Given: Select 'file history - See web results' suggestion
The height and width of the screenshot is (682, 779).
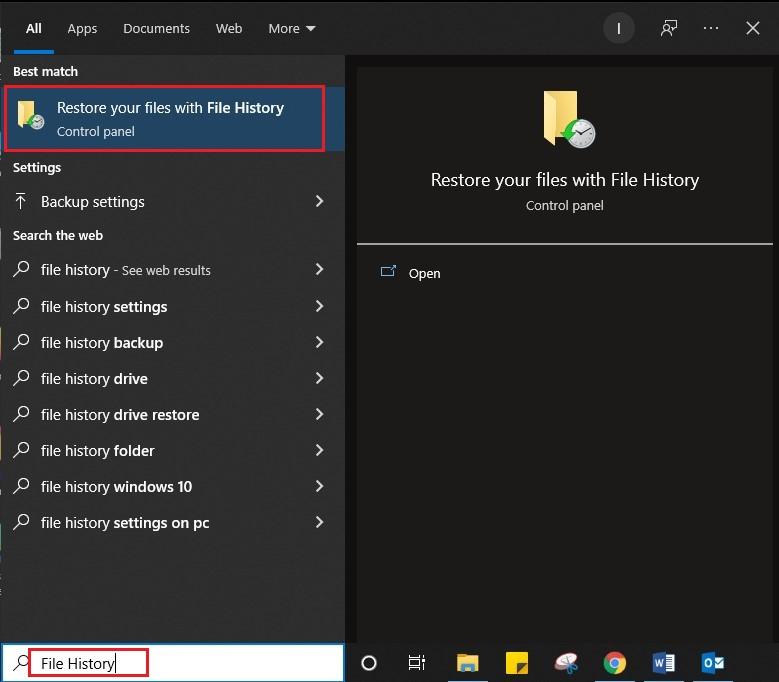Looking at the screenshot, I should point(173,270).
